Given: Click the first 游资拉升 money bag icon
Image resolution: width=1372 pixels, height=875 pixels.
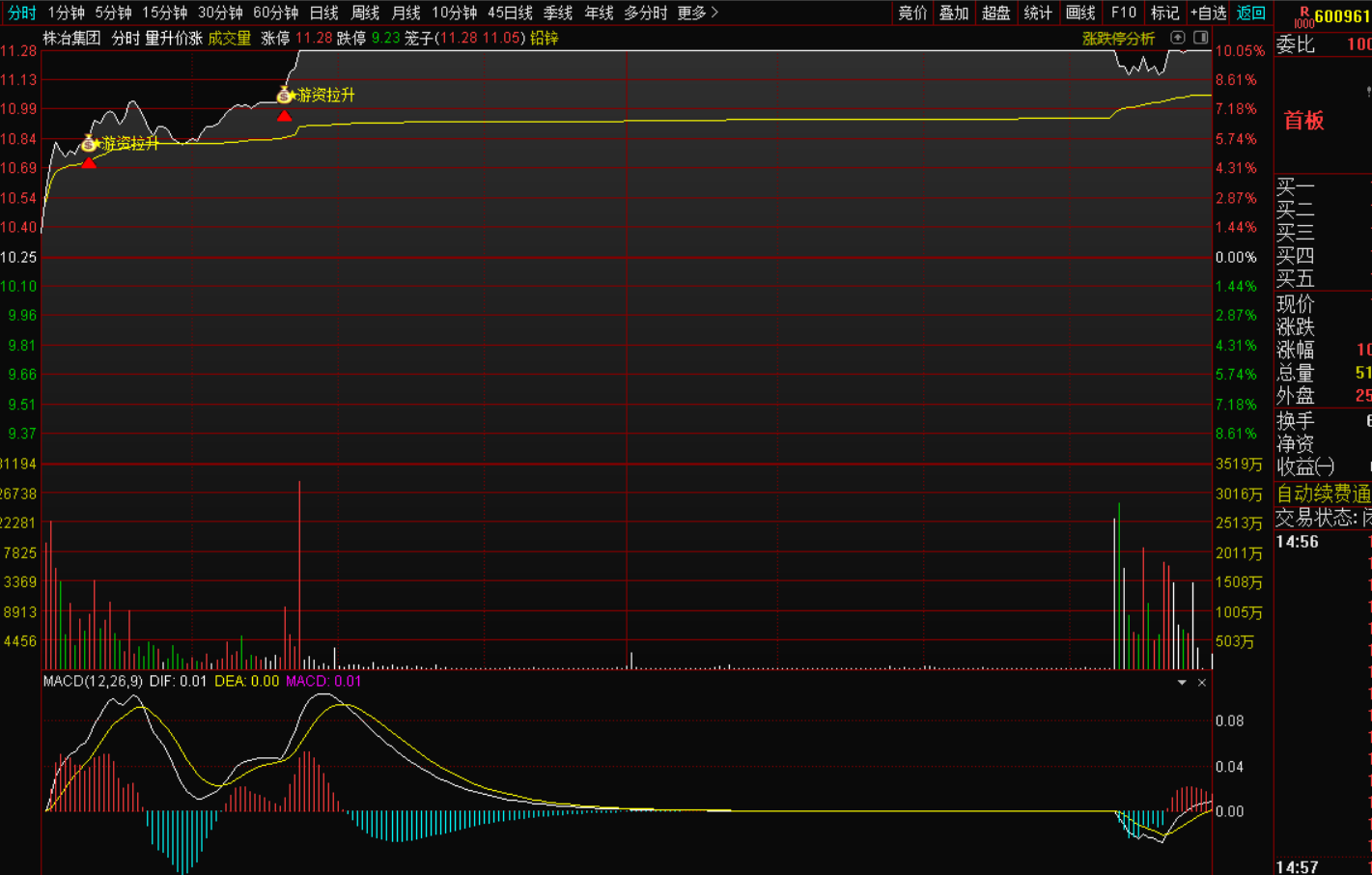Looking at the screenshot, I should (89, 144).
